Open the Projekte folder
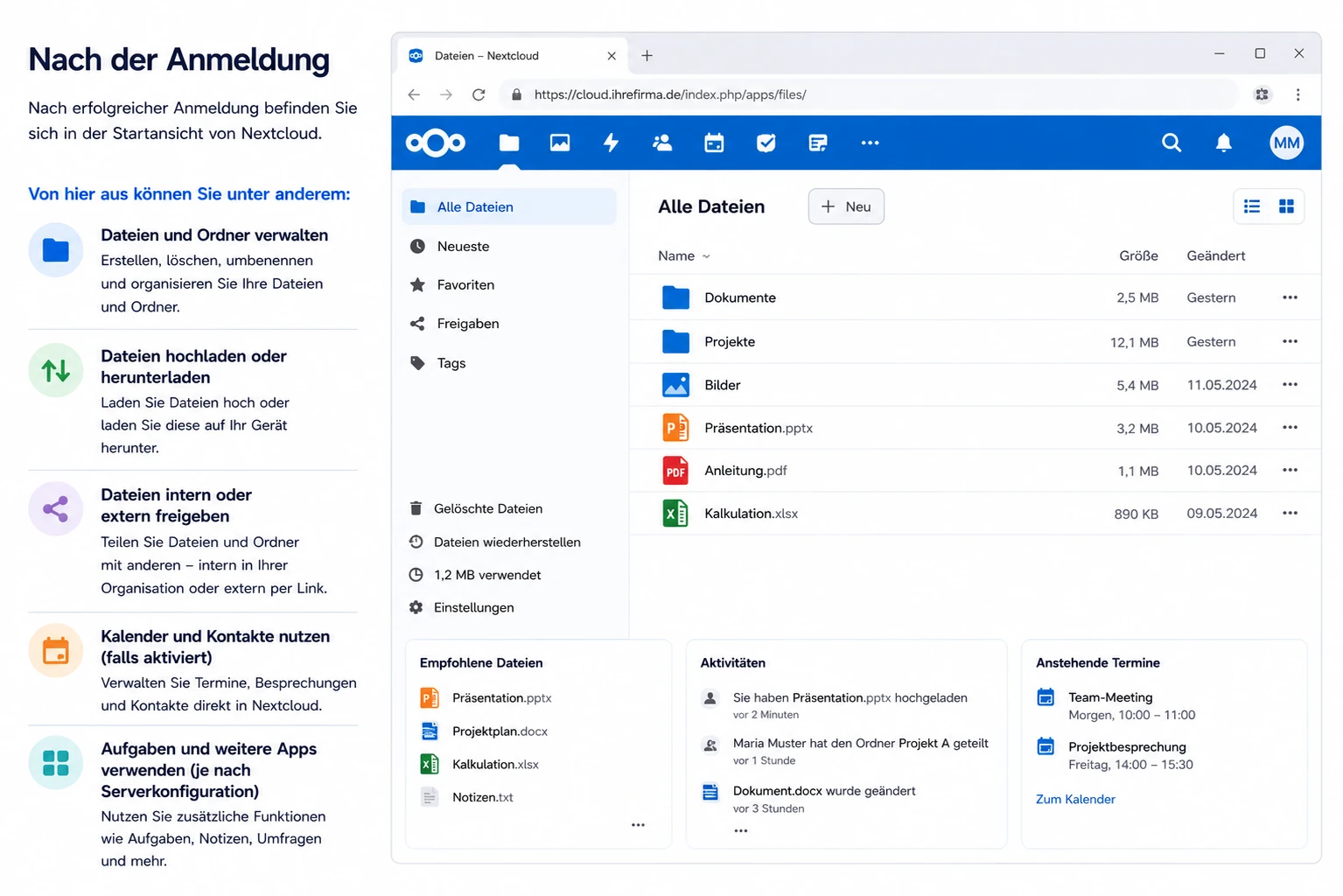The image size is (1343, 896). tap(975, 341)
